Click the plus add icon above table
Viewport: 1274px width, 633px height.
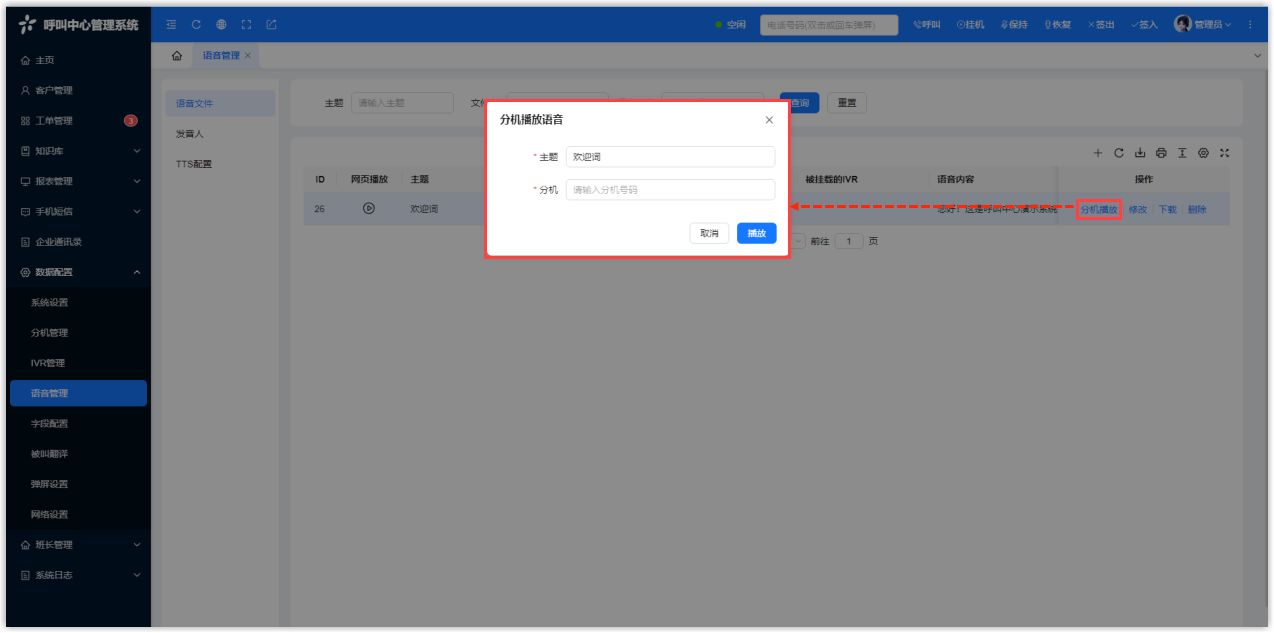coord(1097,153)
